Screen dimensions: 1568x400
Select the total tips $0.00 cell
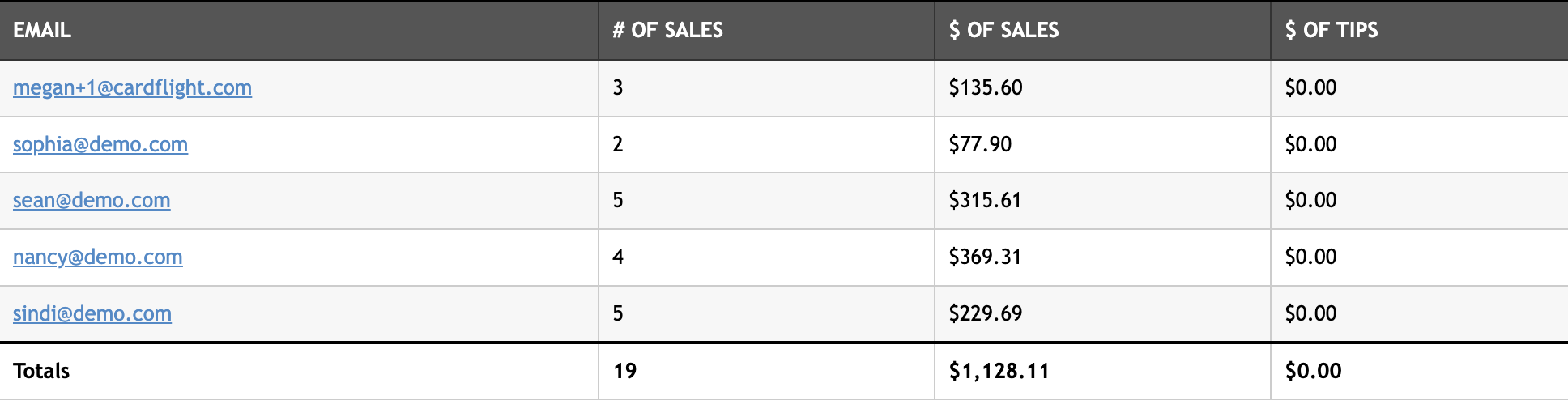(1420, 372)
